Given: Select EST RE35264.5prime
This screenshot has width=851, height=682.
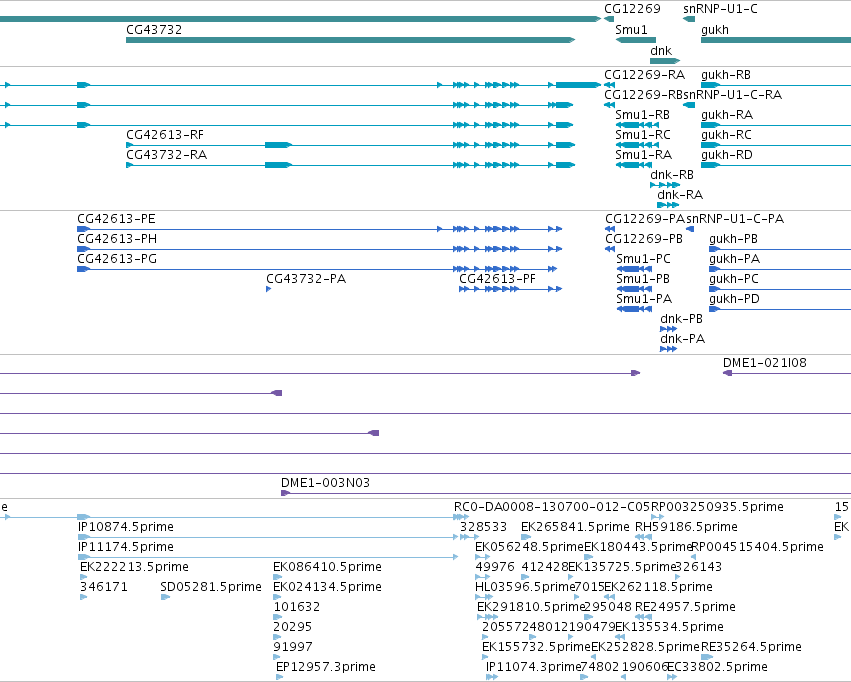Looking at the screenshot, I should point(707,657).
